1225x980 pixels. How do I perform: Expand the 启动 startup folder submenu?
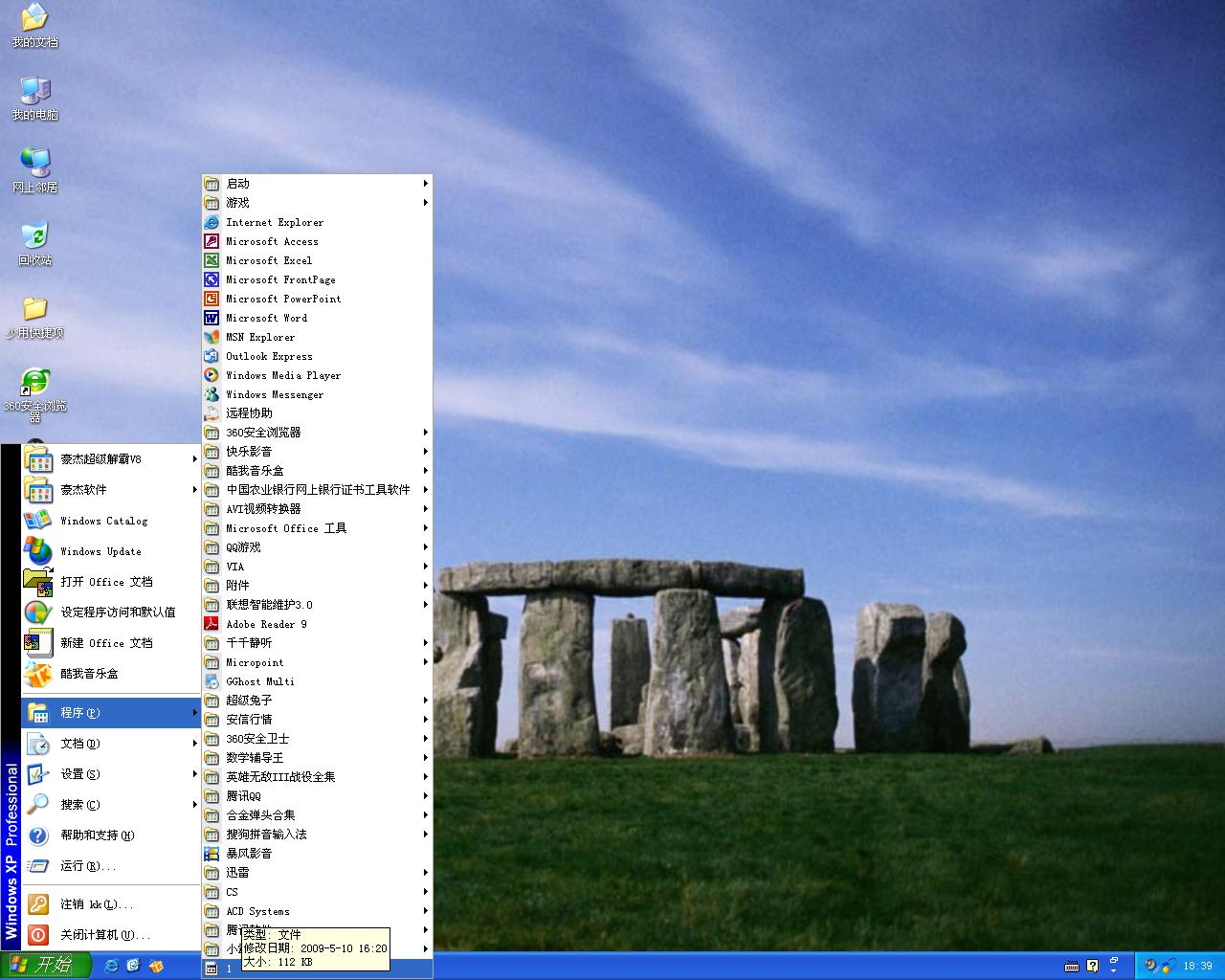point(317,184)
